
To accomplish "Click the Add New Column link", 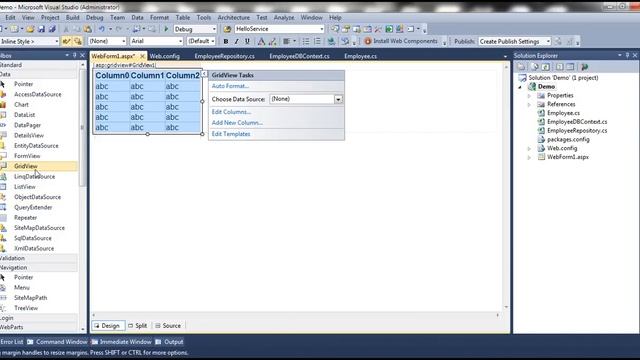I will click(x=237, y=122).
